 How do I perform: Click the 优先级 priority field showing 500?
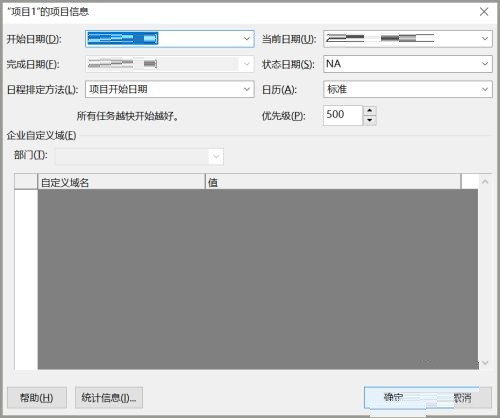(x=343, y=115)
